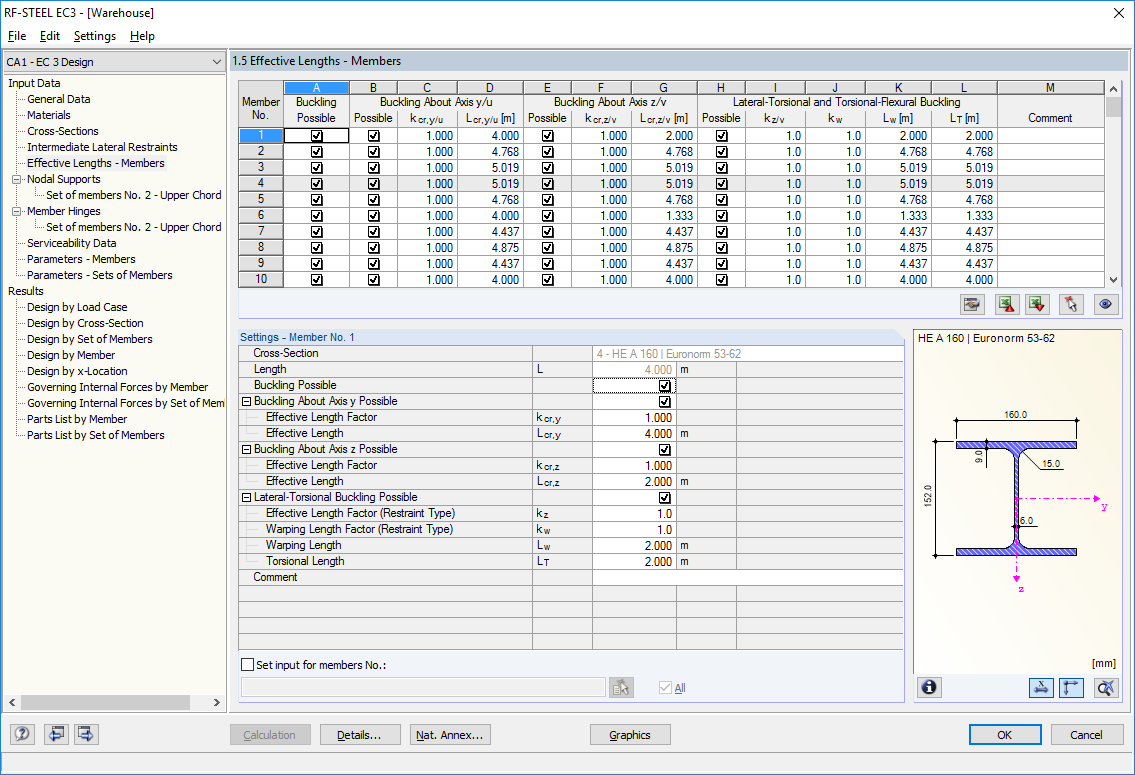Pick member in graphic with cursor icon
This screenshot has height=775, width=1135.
[1071, 305]
